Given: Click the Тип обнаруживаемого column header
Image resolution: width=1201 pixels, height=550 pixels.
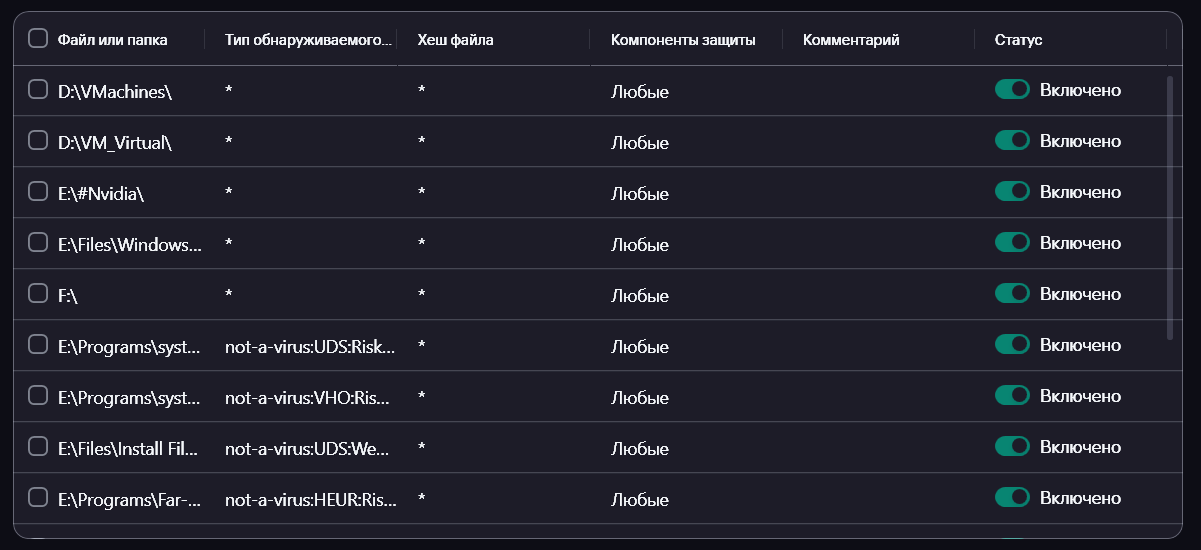Looking at the screenshot, I should pyautogui.click(x=305, y=40).
